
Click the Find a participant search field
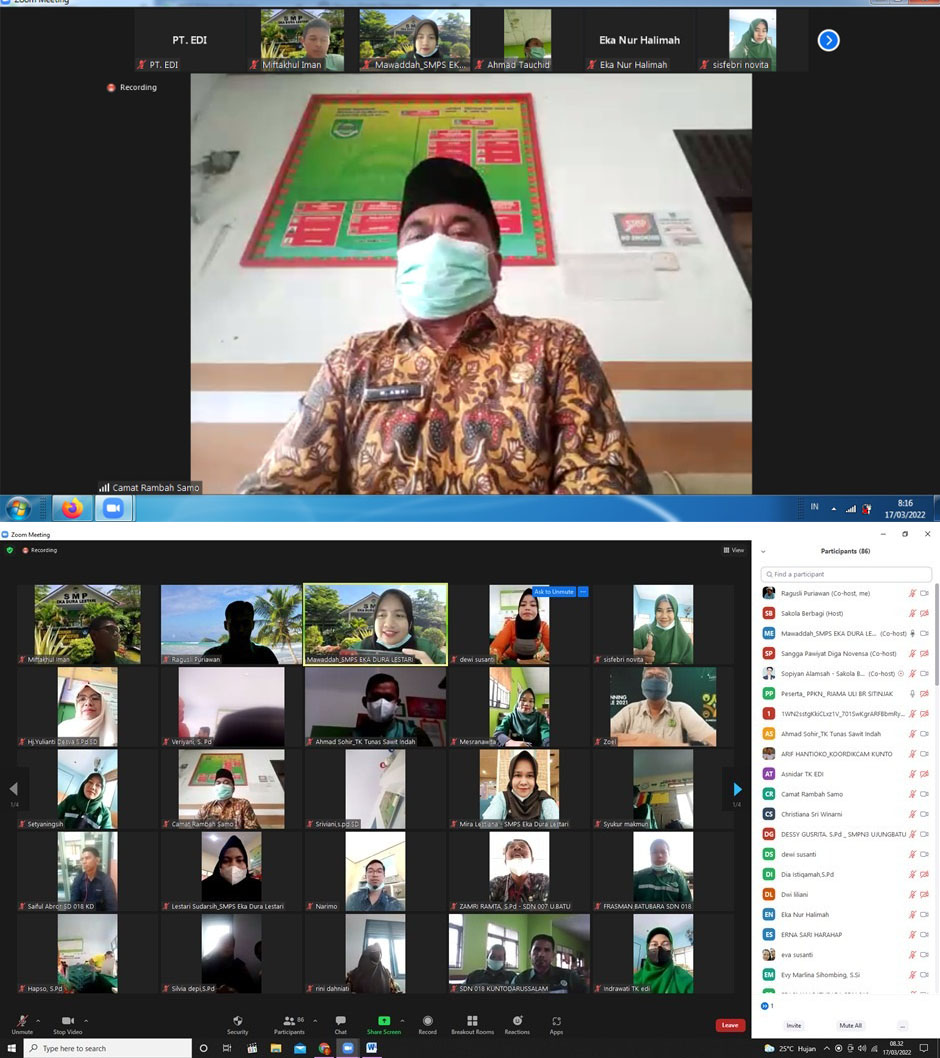846,574
